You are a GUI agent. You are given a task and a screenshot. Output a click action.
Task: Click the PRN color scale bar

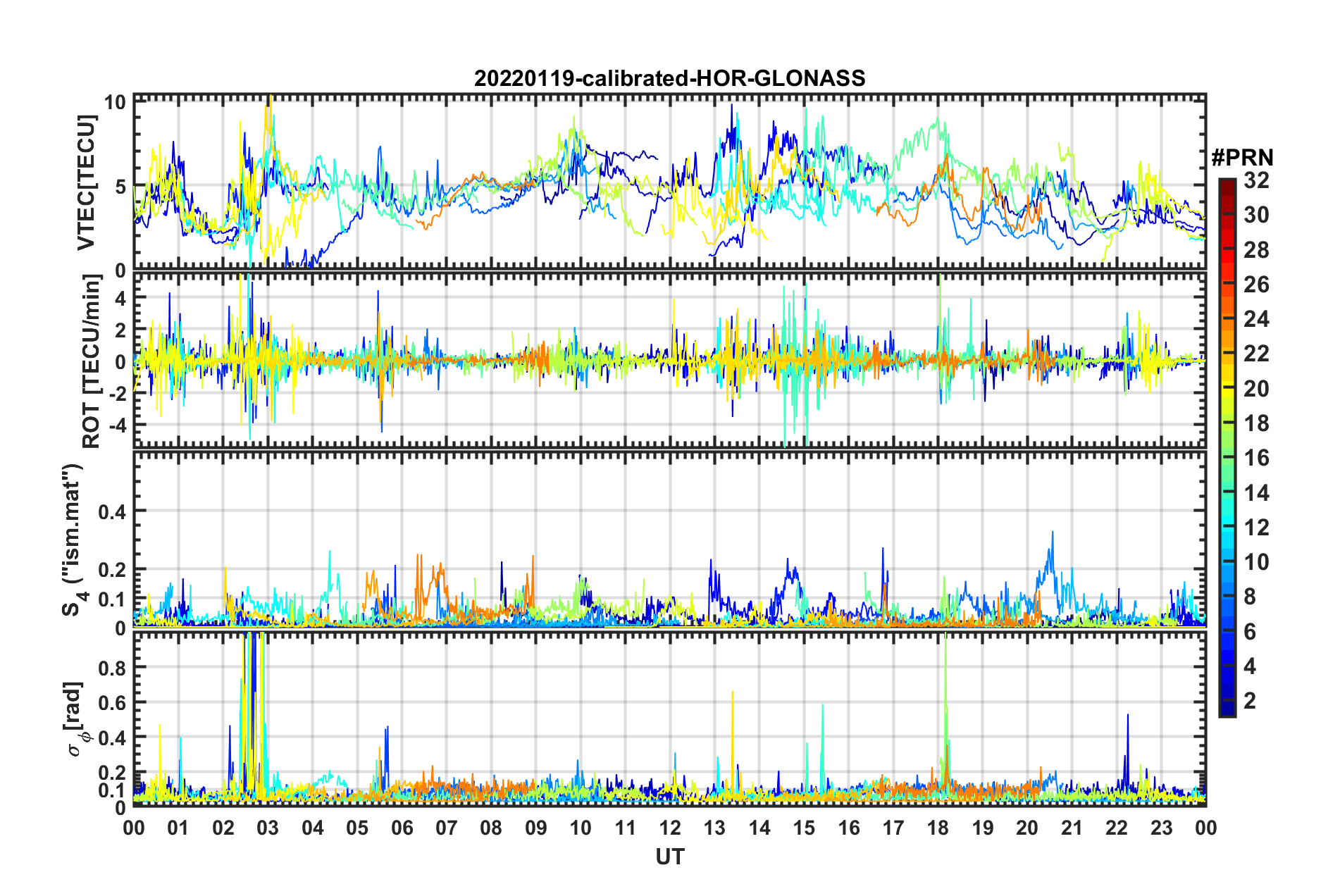(1227, 448)
